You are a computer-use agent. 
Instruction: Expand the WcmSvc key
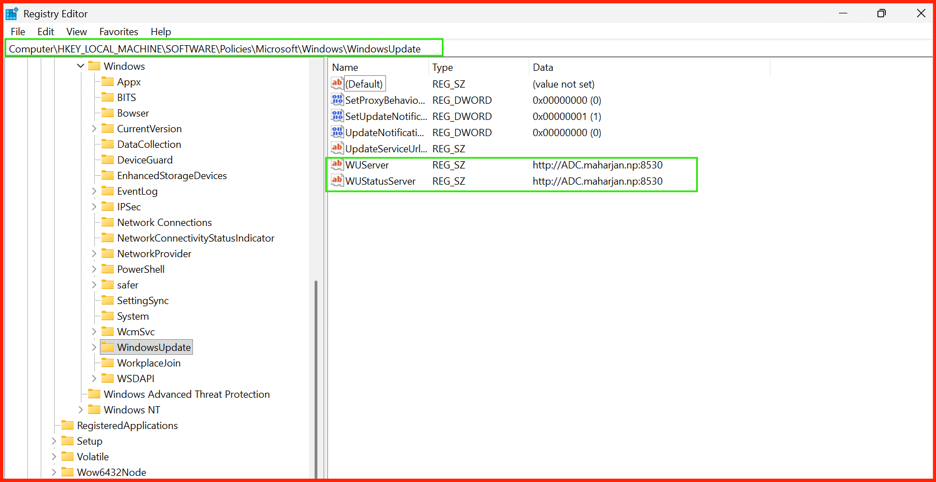[94, 331]
